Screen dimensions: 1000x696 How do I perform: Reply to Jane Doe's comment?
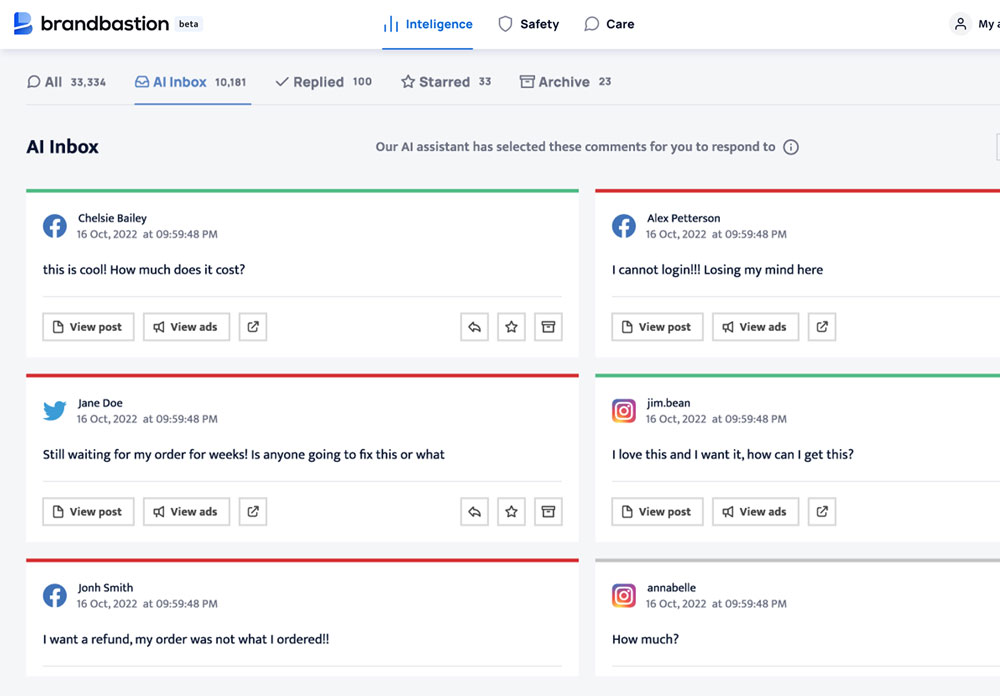tap(474, 512)
